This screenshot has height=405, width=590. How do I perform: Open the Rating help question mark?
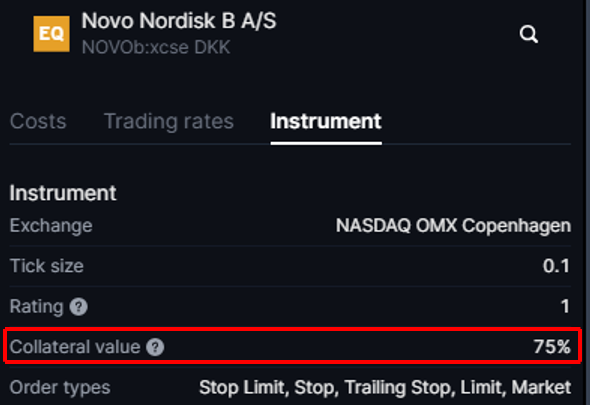(x=79, y=306)
